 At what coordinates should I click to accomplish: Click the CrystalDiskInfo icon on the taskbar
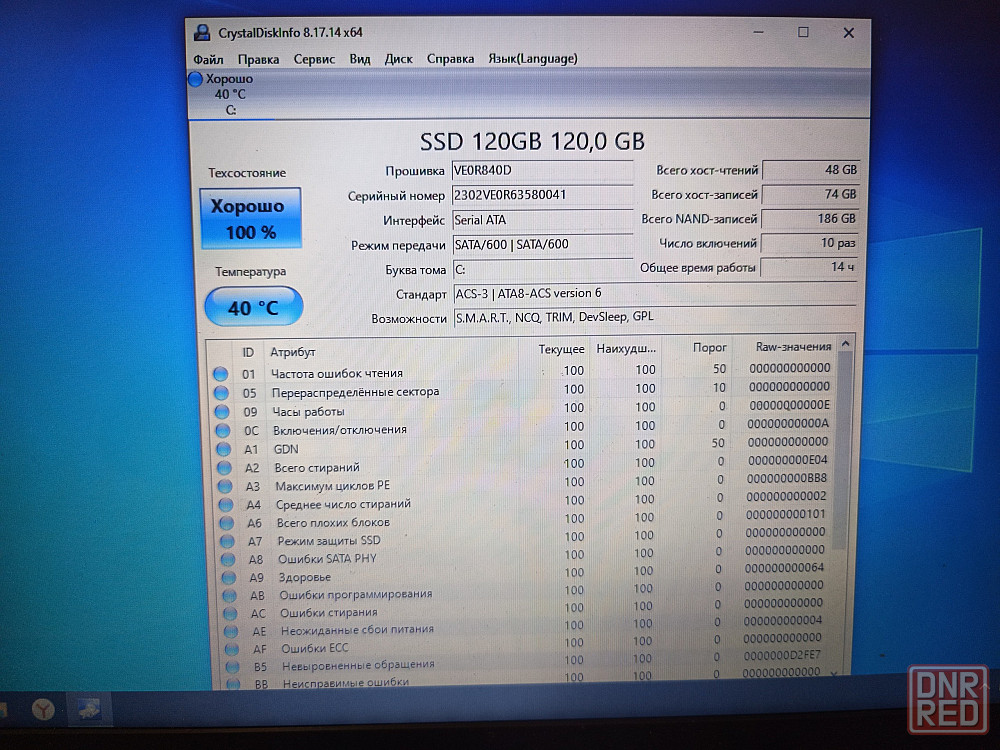[x=89, y=708]
